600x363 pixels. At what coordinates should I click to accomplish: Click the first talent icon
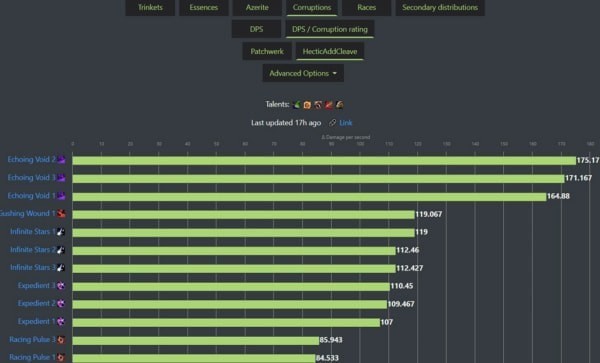(x=297, y=104)
